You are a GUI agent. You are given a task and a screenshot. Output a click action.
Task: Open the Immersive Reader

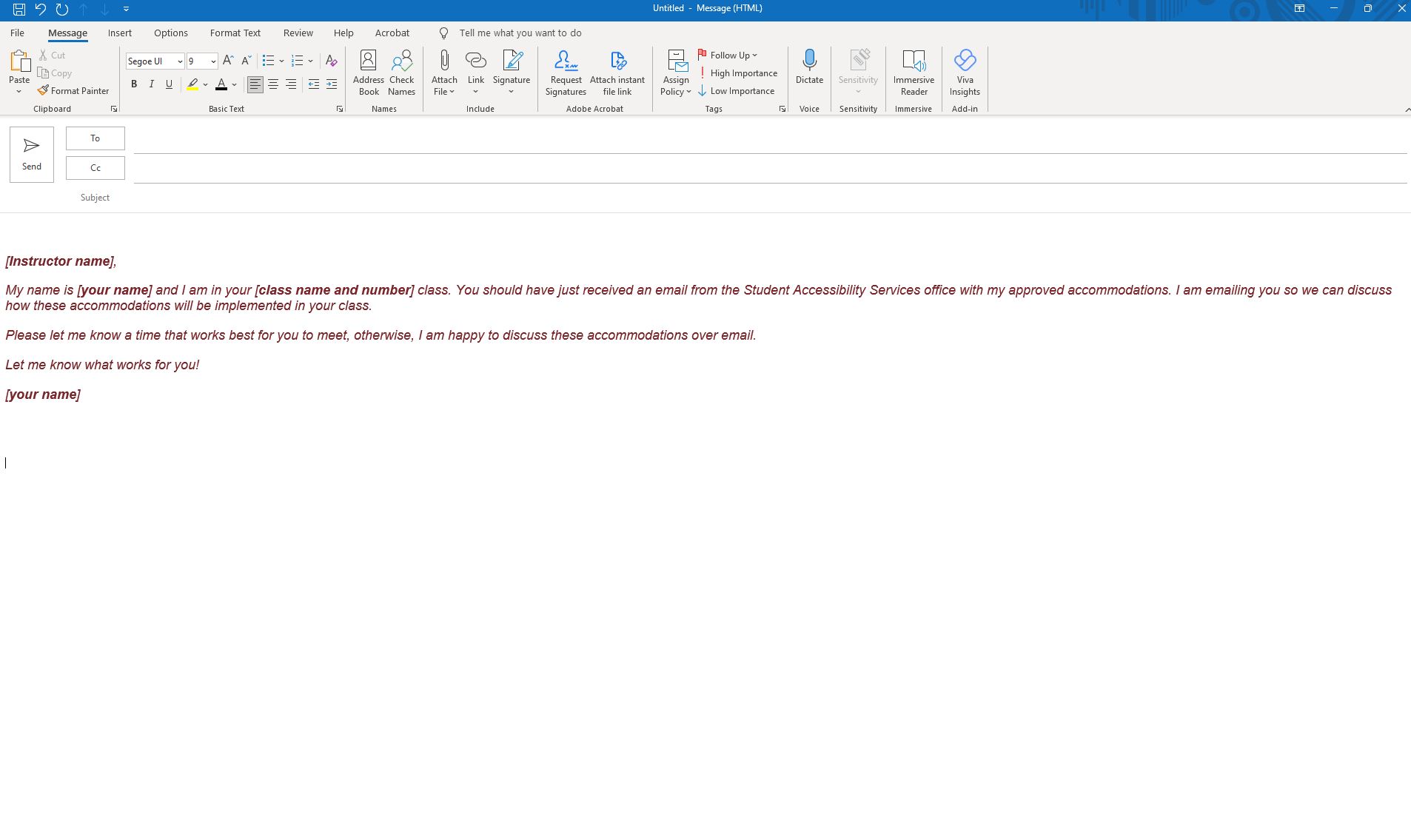(914, 73)
